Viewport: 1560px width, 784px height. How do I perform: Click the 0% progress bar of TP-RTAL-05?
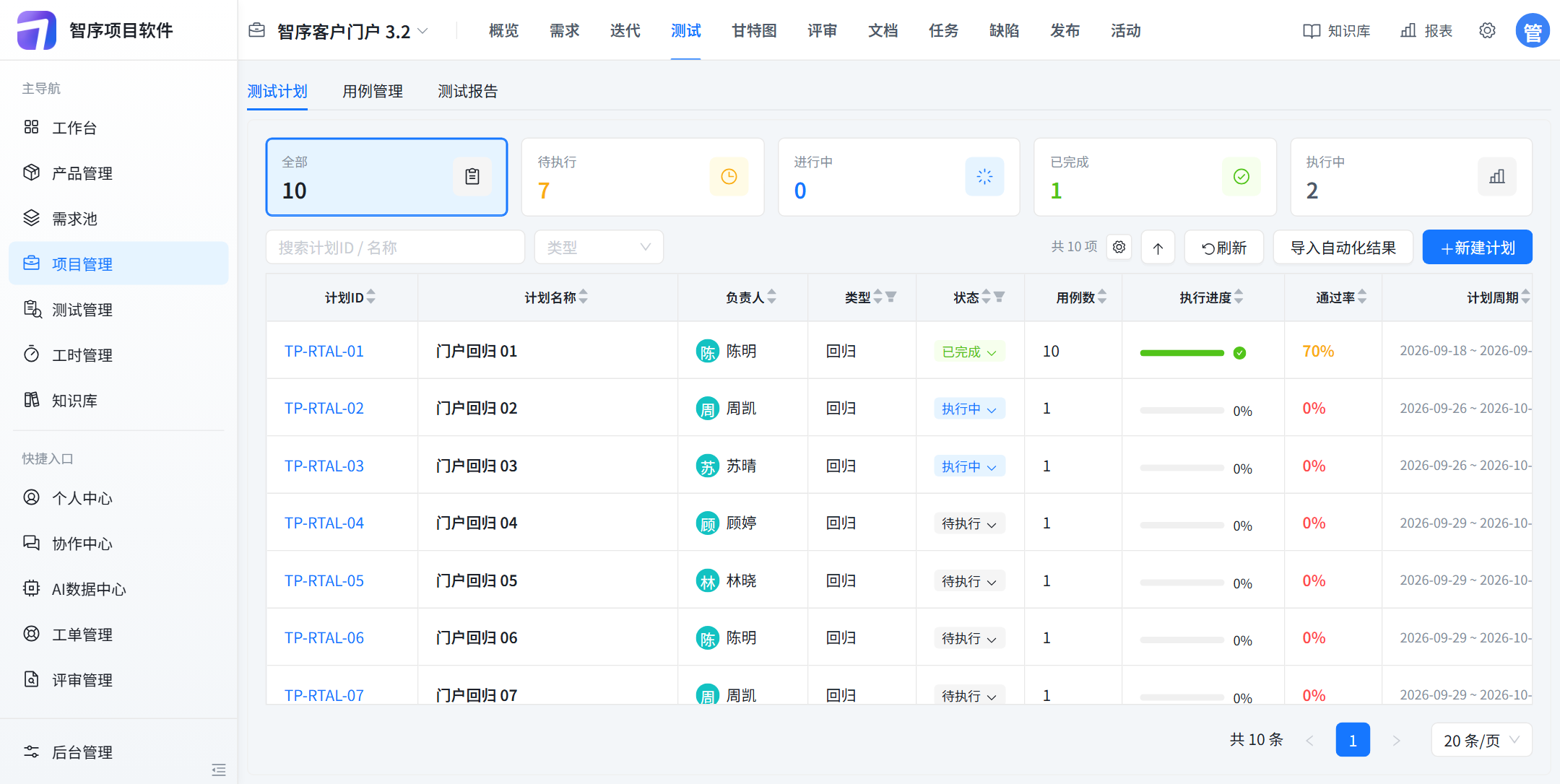(1182, 583)
